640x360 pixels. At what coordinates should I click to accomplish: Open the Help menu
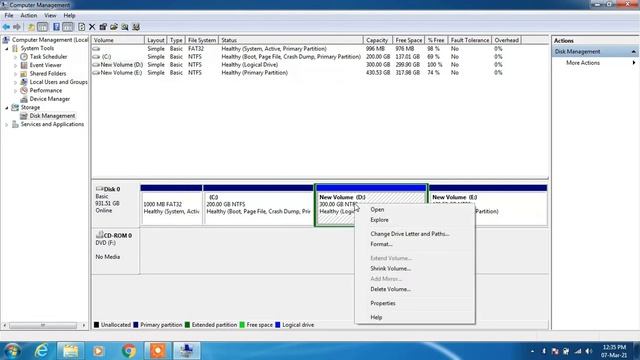click(x=69, y=16)
